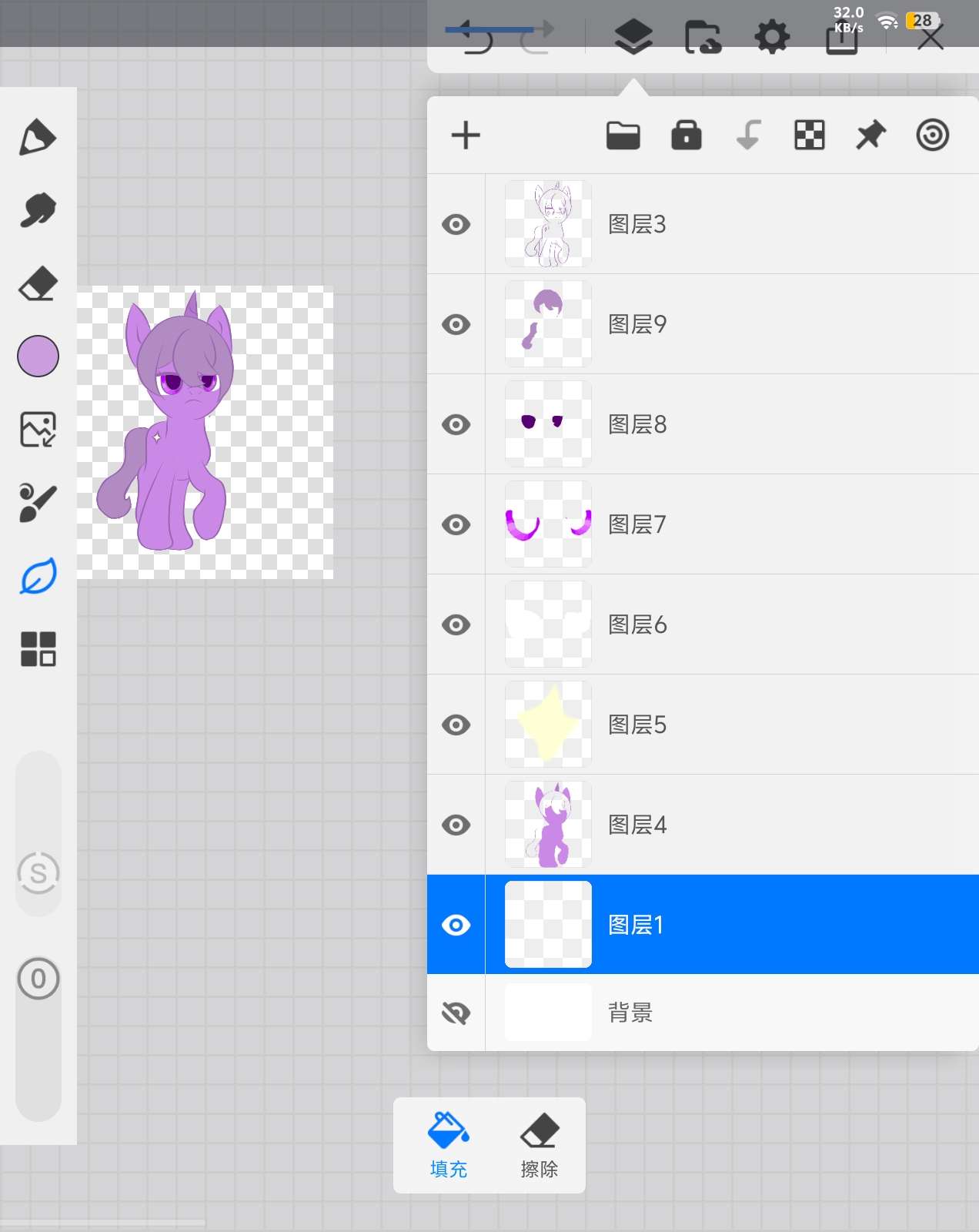The image size is (979, 1232).
Task: Show the 背景 background layer
Action: click(x=456, y=1013)
